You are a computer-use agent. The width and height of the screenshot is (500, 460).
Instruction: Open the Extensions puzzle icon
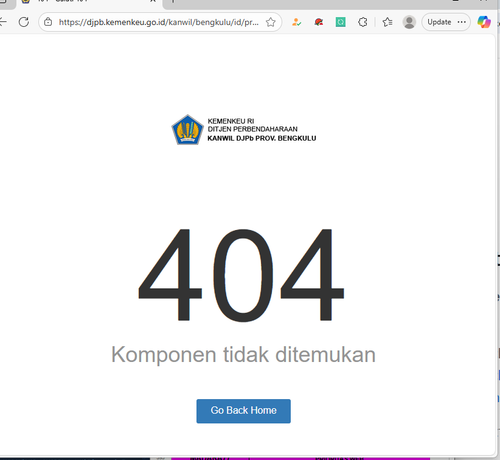coord(362,22)
